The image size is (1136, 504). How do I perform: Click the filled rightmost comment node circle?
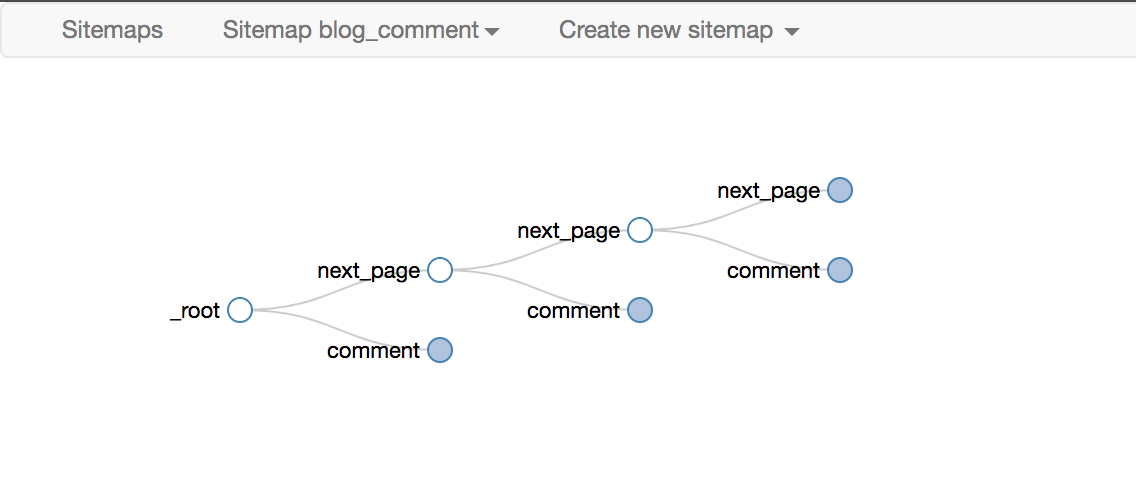[x=840, y=270]
